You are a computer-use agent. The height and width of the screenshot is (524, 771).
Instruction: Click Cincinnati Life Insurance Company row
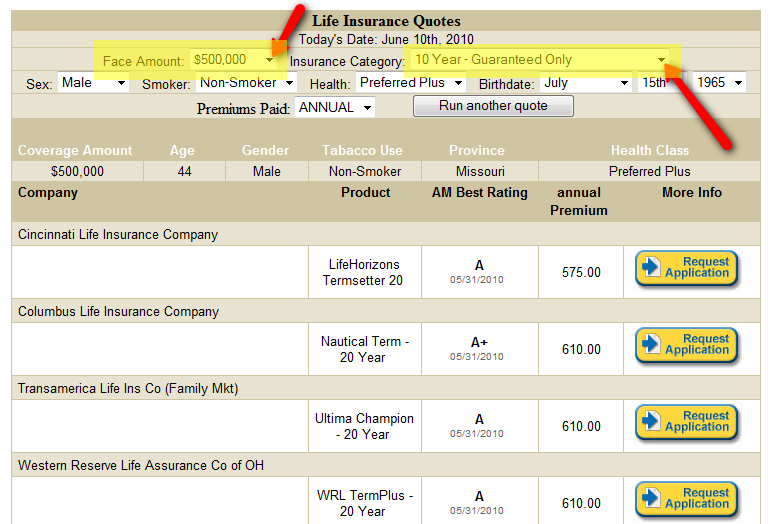coord(386,234)
